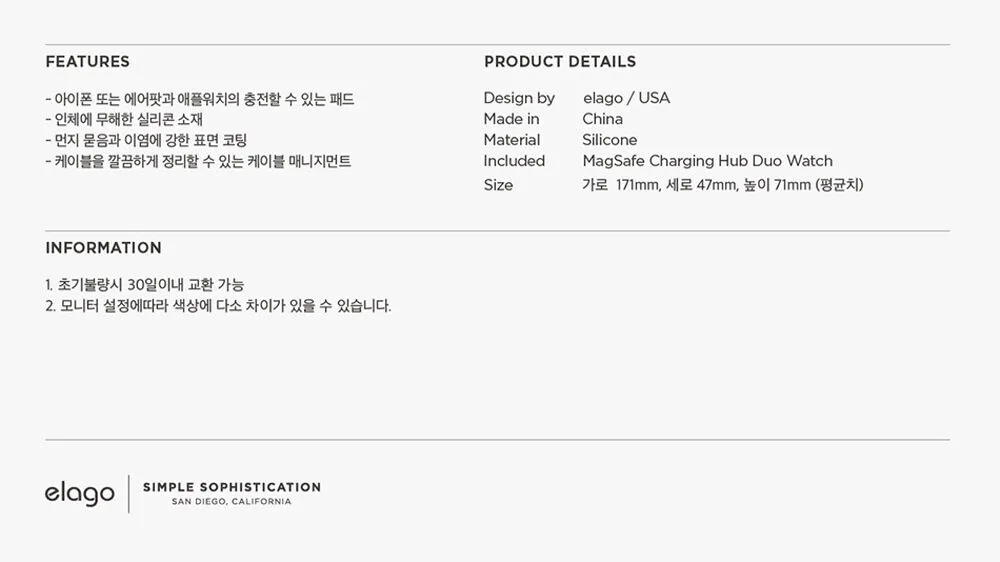Screen dimensions: 1000x562
Task: Select the 171mm size dimensions text
Action: [722, 185]
